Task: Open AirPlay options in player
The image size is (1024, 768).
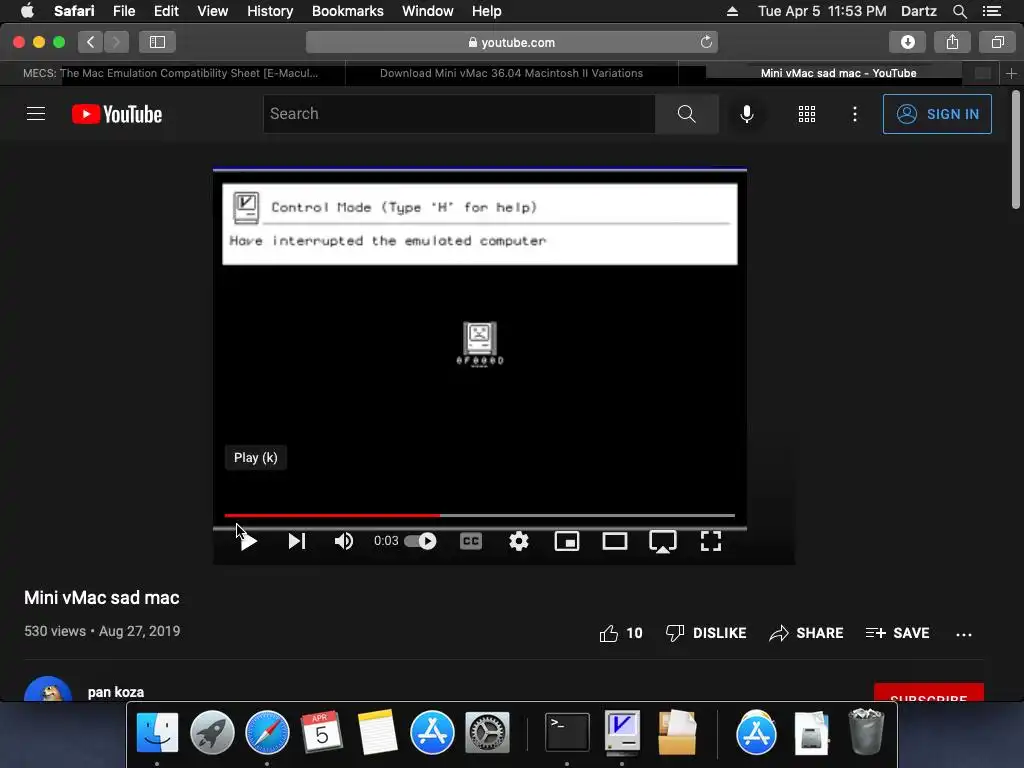Action: (x=663, y=541)
